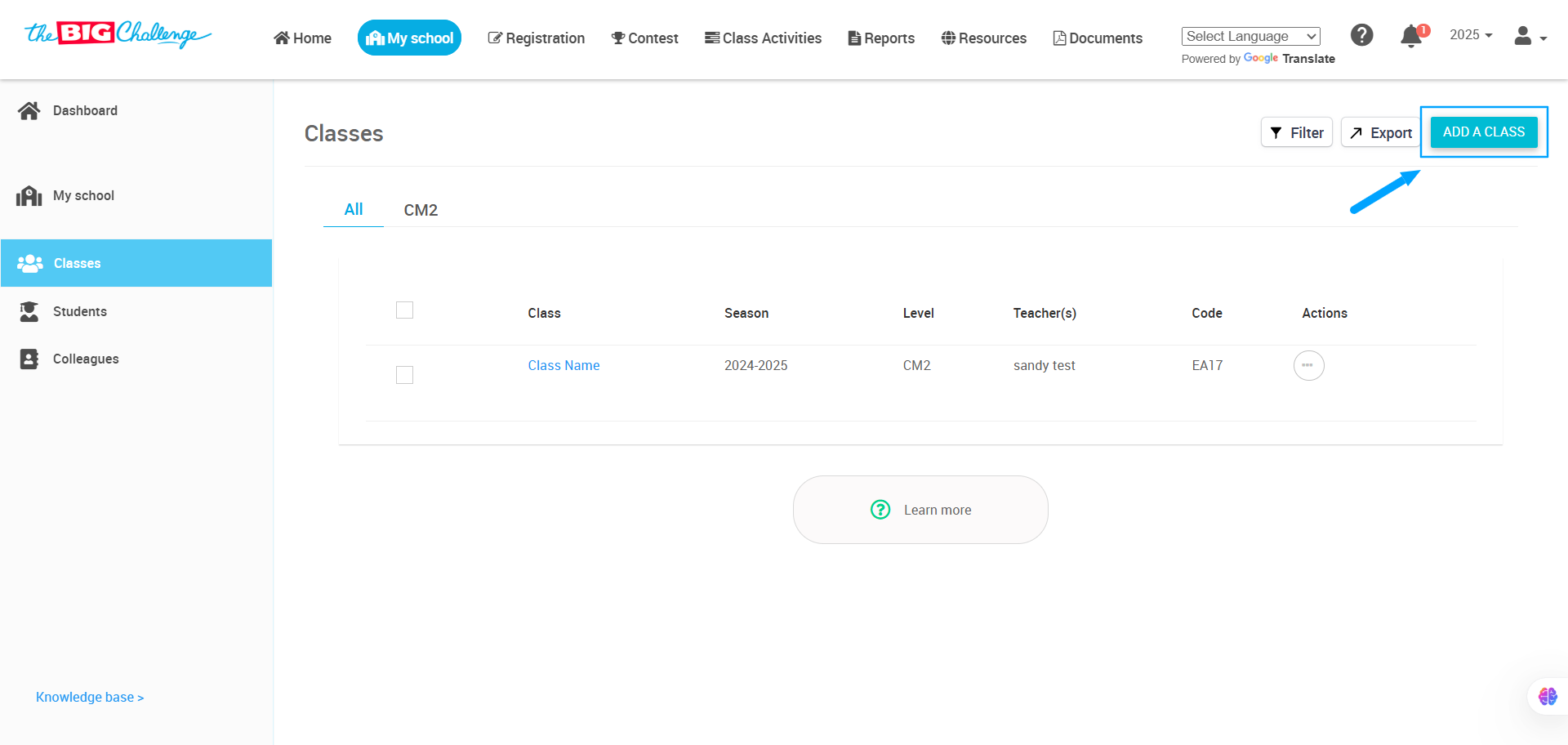Click the Learn more button
The image size is (1568, 745).
click(920, 510)
